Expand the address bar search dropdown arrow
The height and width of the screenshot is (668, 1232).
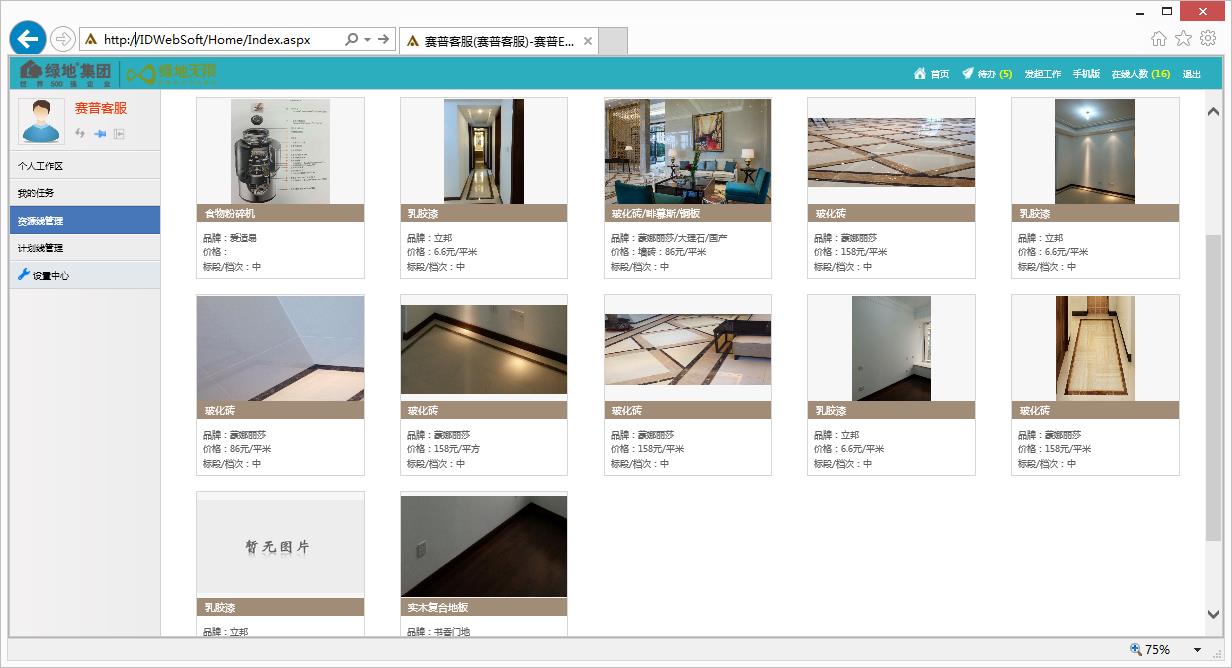367,40
